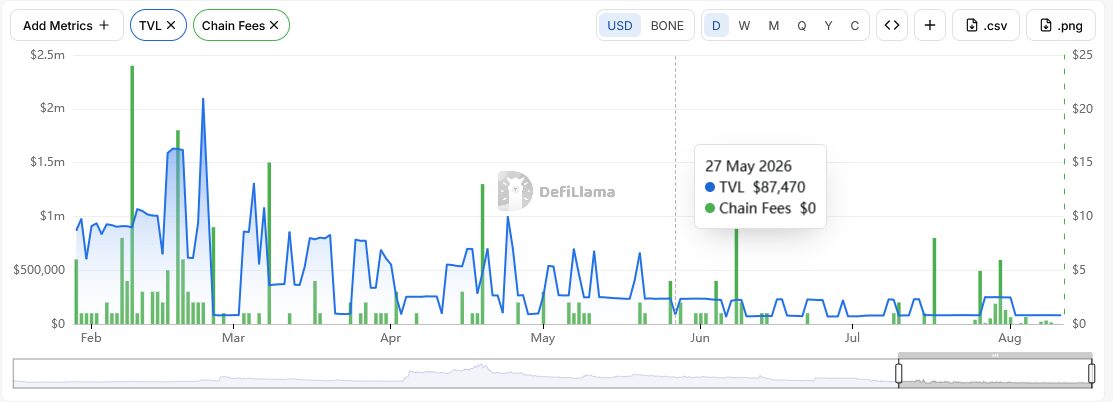
Task: Open embed code icon
Action: click(x=892, y=26)
